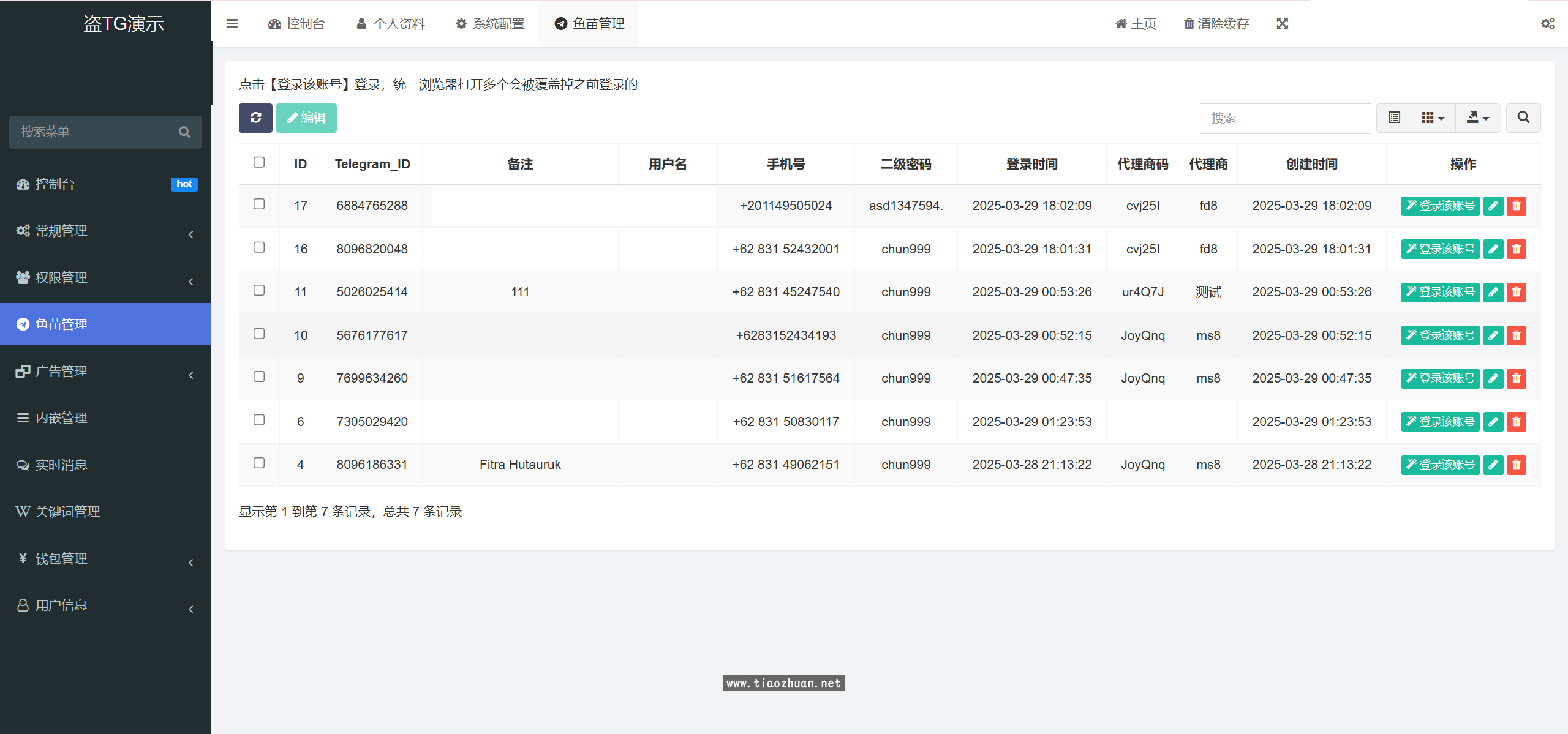
Task: Open the columns grid dropdown
Action: coord(1433,118)
